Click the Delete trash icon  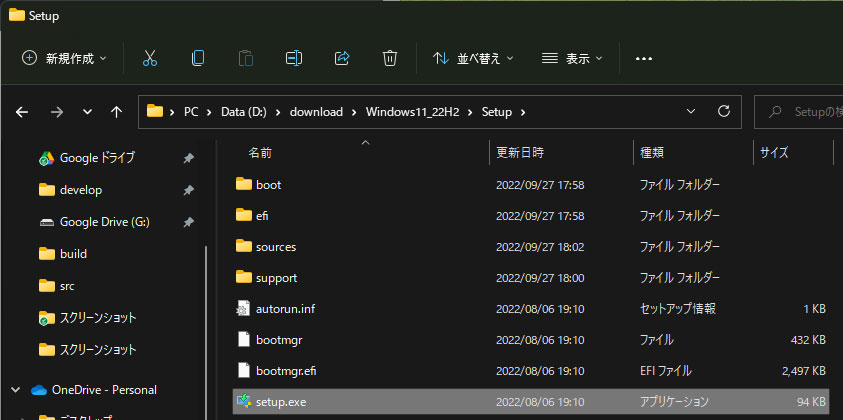pos(390,58)
